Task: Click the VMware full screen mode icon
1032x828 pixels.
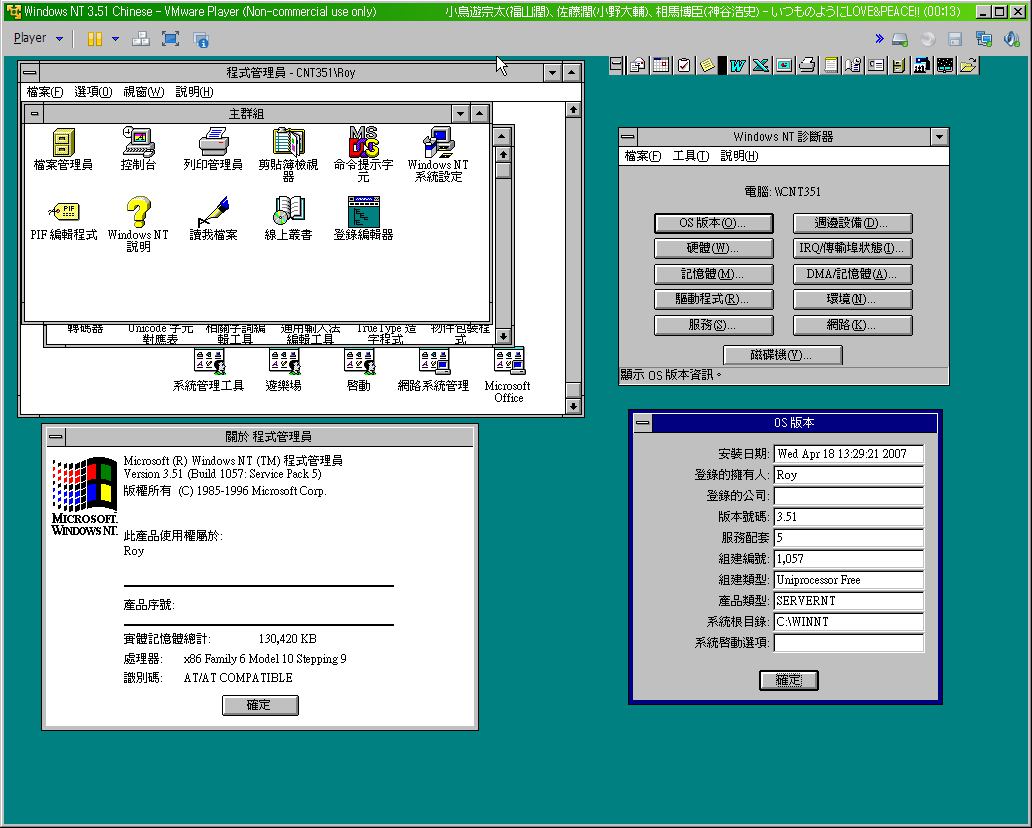Action: (170, 39)
